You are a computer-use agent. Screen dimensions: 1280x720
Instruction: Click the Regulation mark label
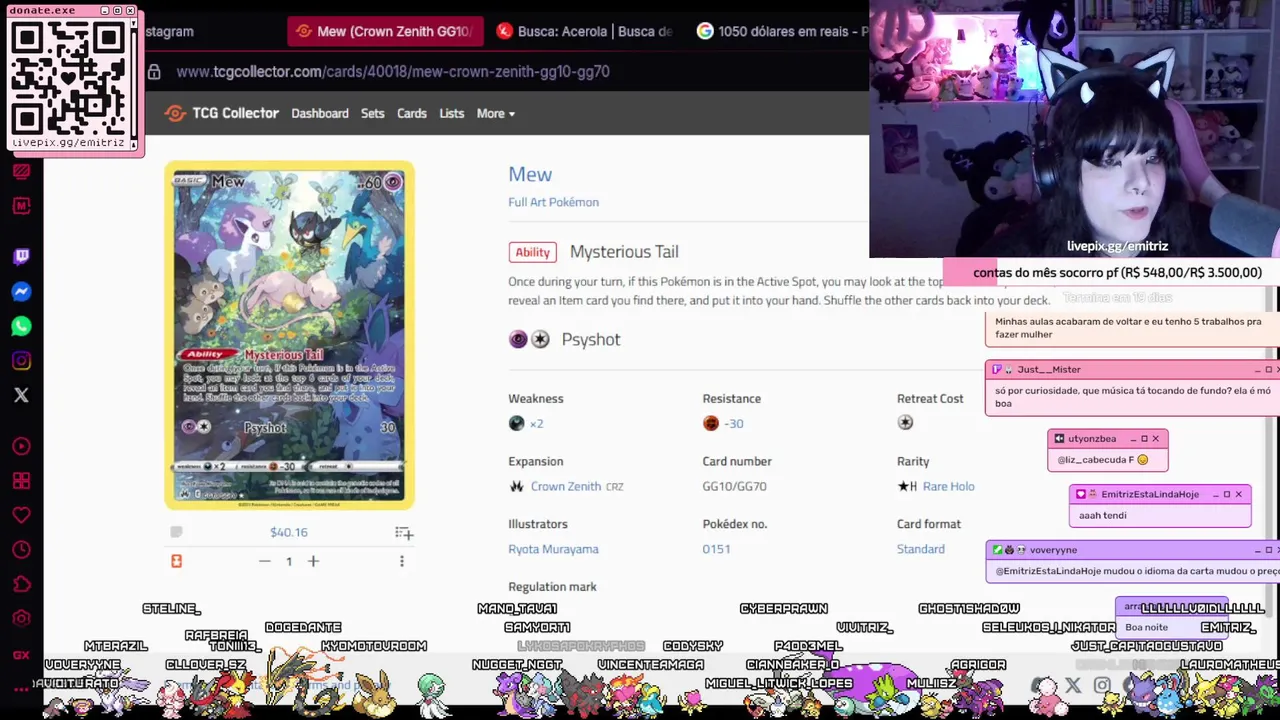(552, 587)
